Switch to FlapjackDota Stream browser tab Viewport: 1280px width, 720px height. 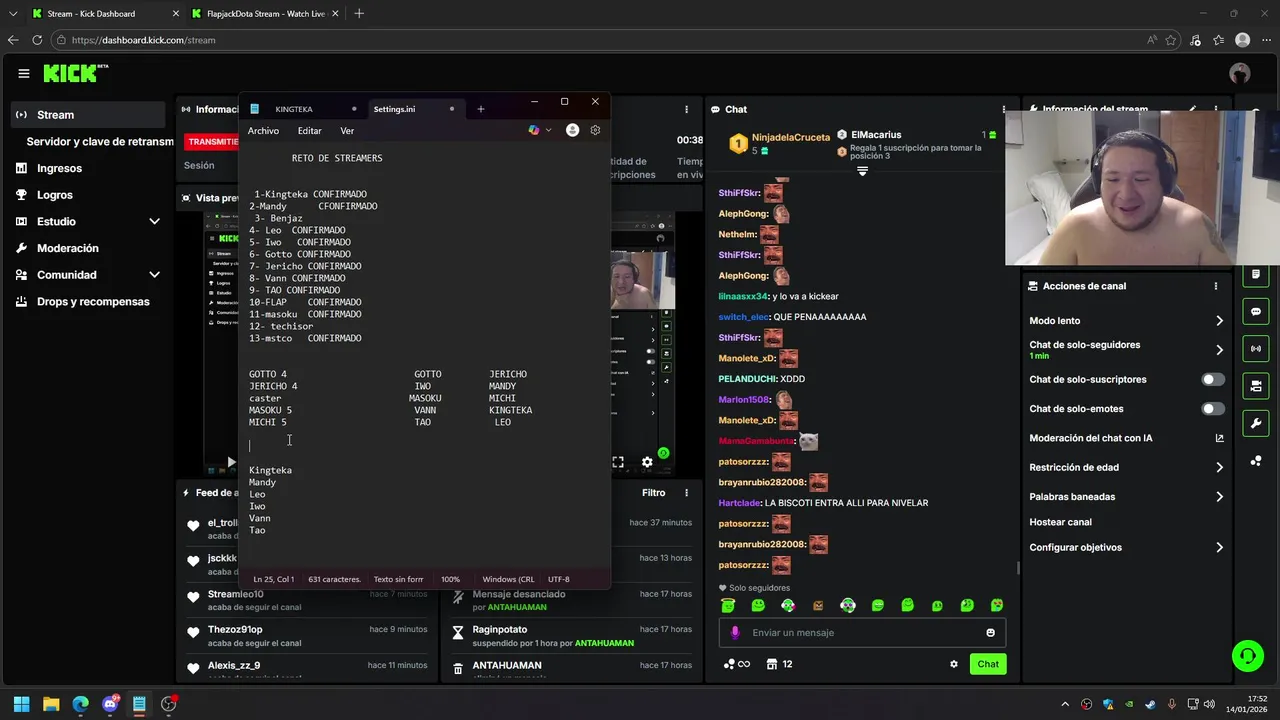265,14
